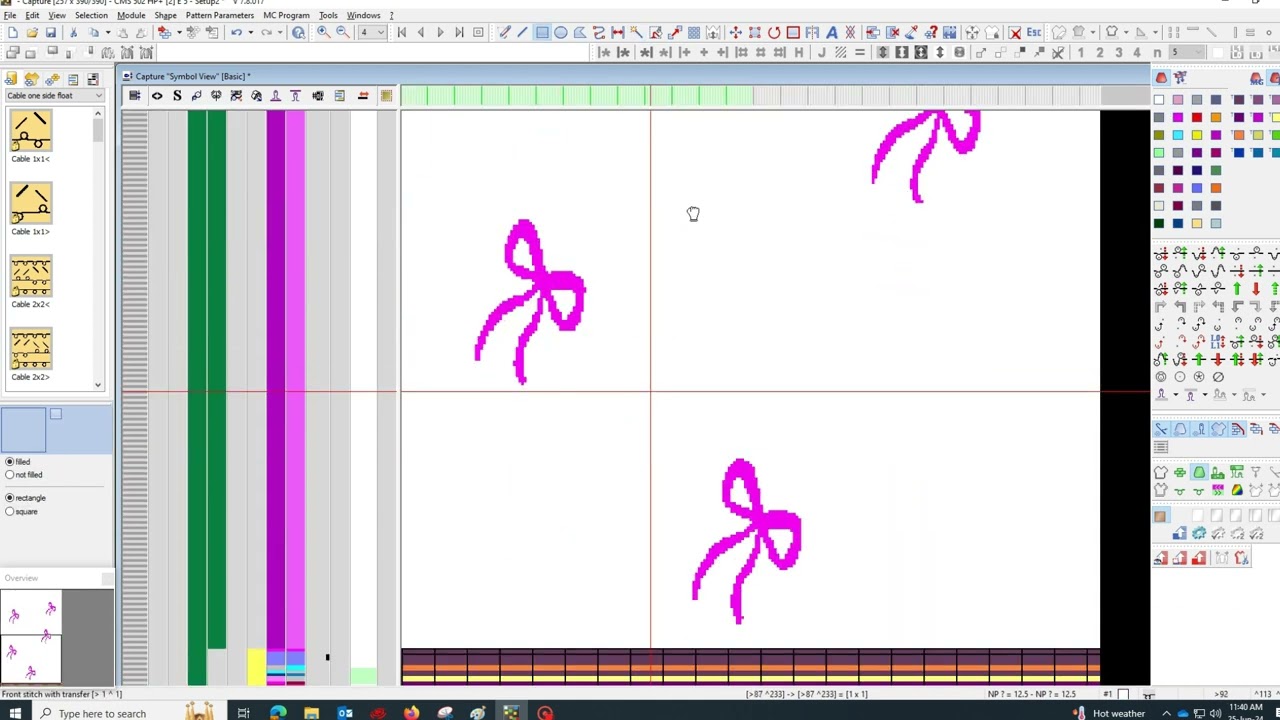Viewport: 1280px width, 720px height.
Task: Click the Zoom in magnifier
Action: click(323, 33)
